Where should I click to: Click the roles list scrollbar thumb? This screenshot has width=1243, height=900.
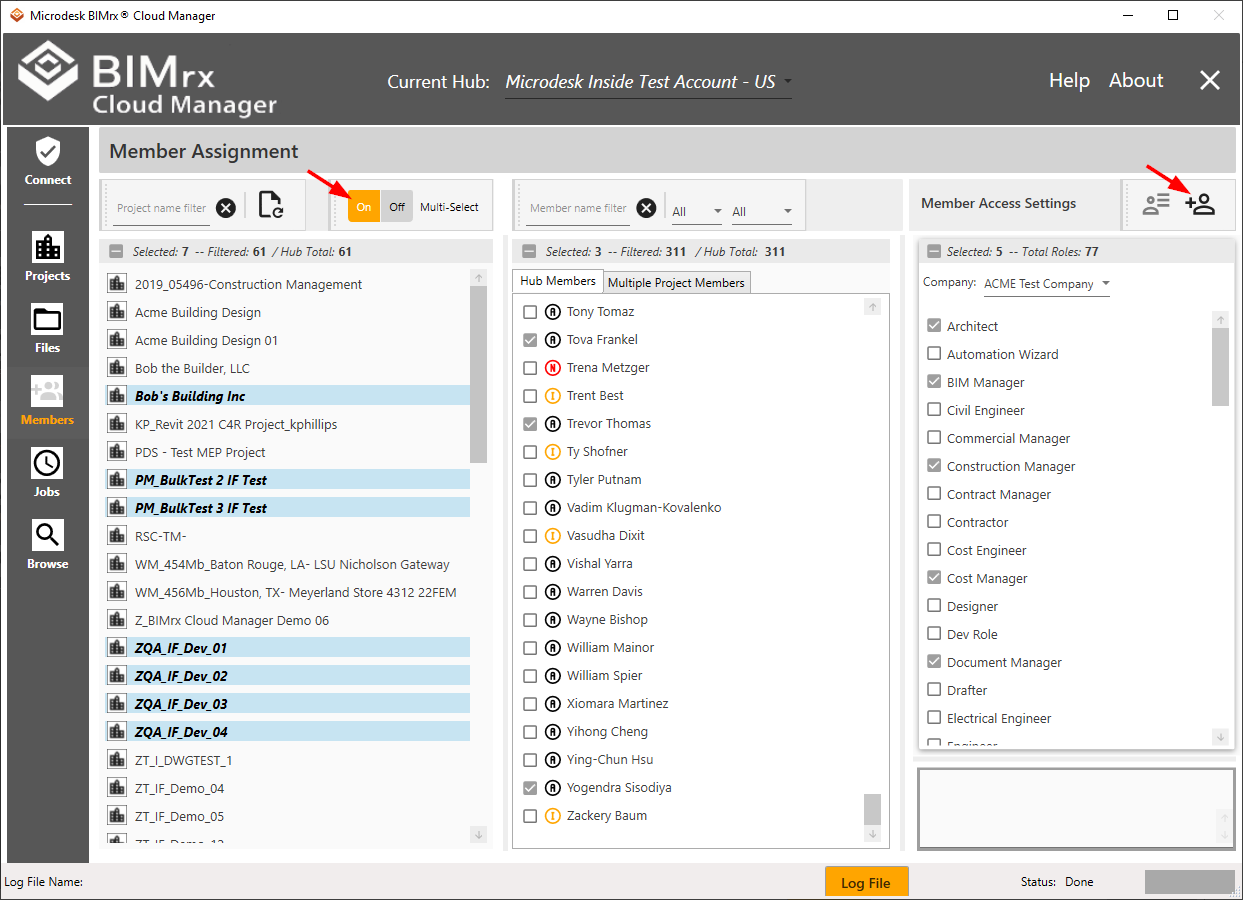click(x=1220, y=366)
